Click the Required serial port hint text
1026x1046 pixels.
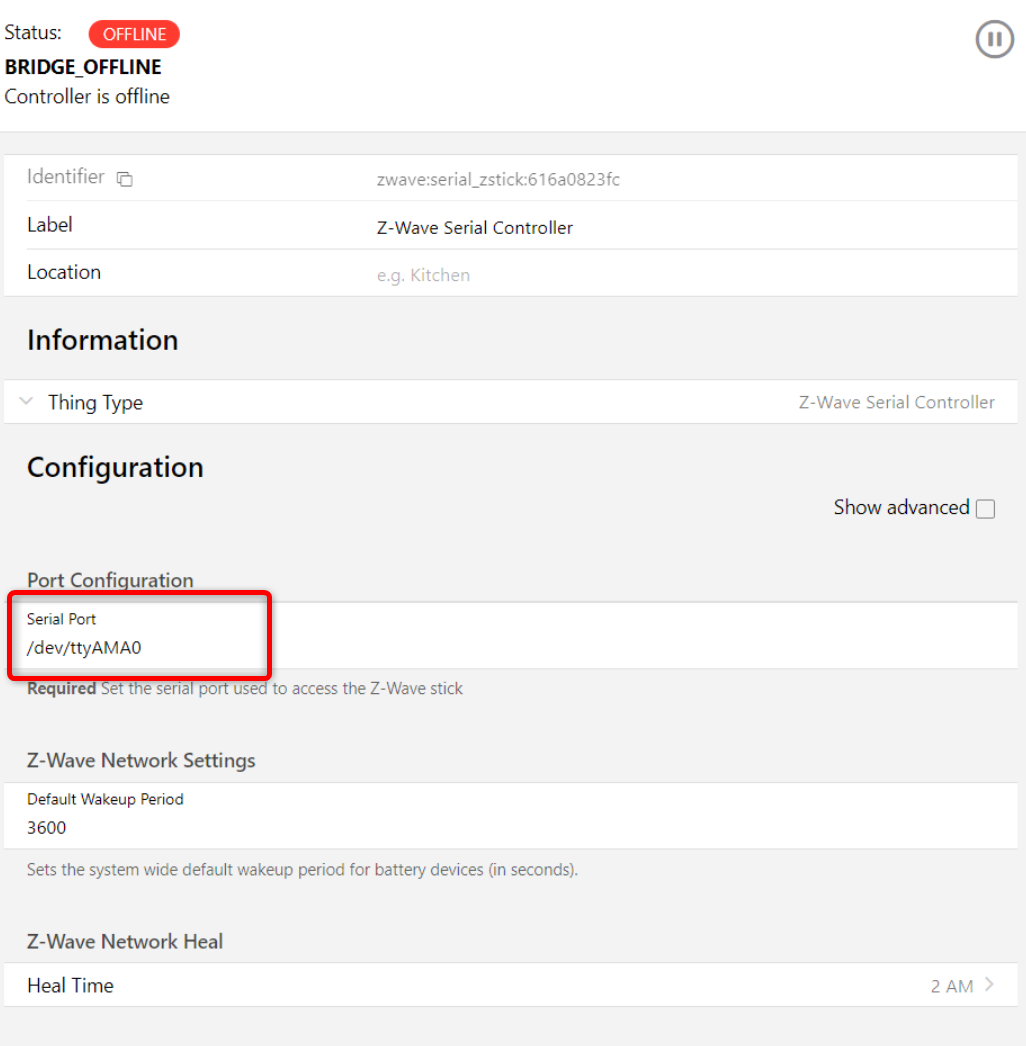tap(245, 688)
